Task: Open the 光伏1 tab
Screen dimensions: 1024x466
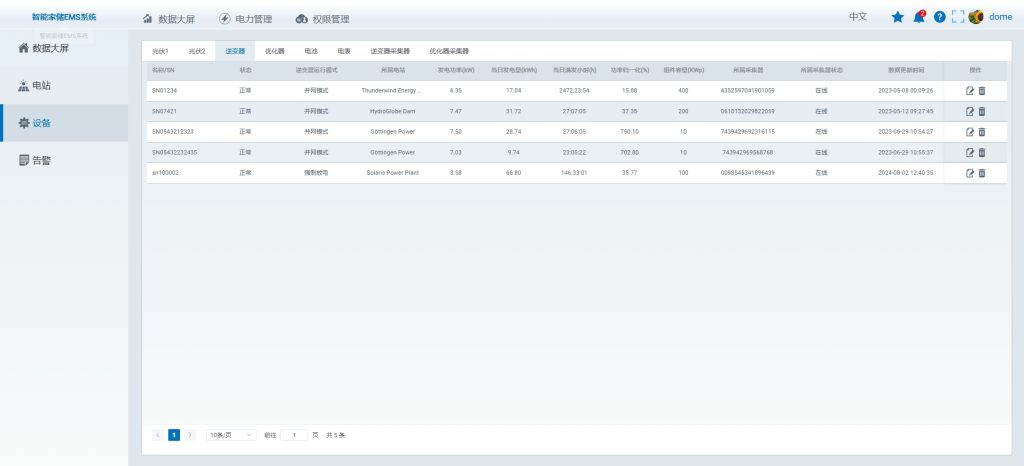Action: click(160, 50)
